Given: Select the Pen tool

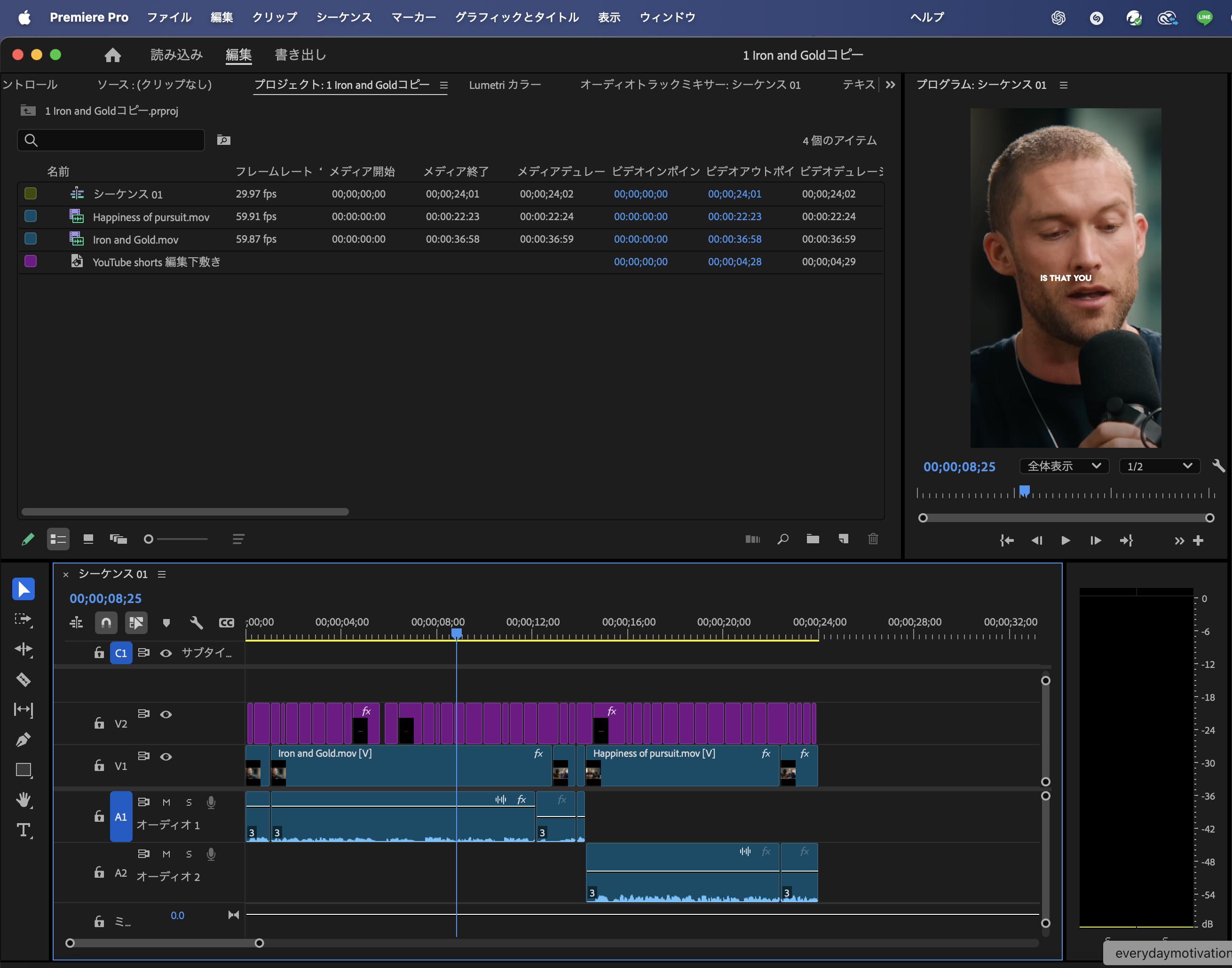Looking at the screenshot, I should pos(24,739).
